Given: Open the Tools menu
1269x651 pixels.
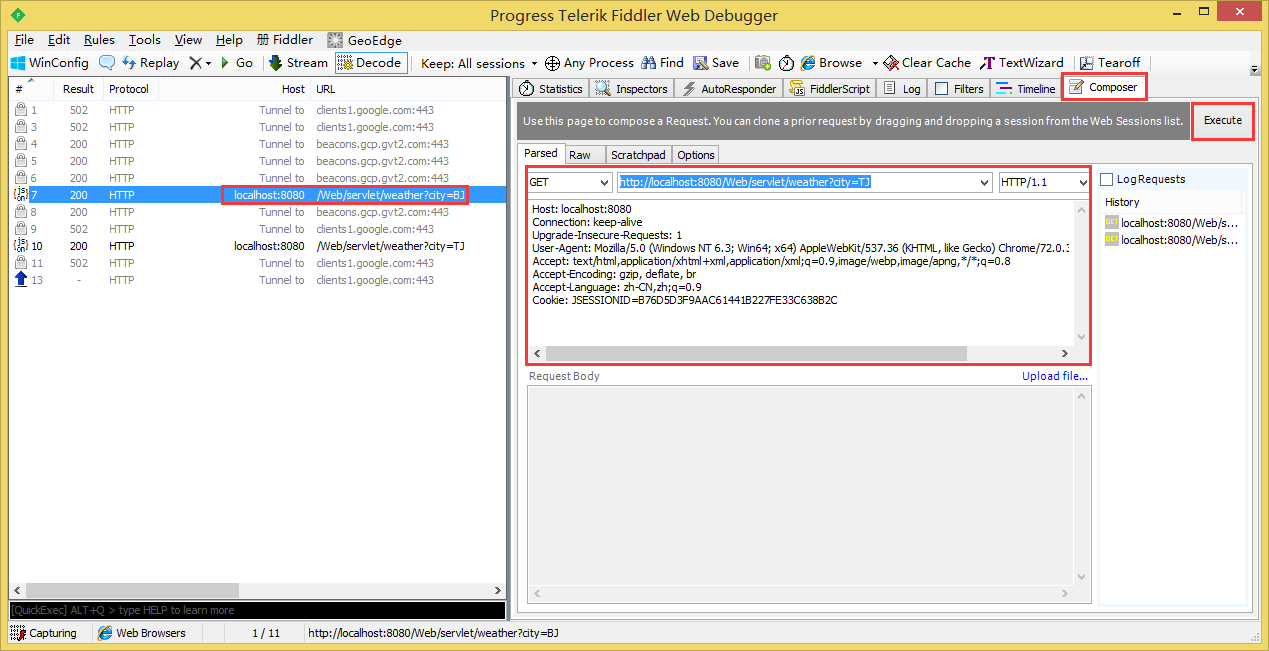Looking at the screenshot, I should [x=144, y=40].
